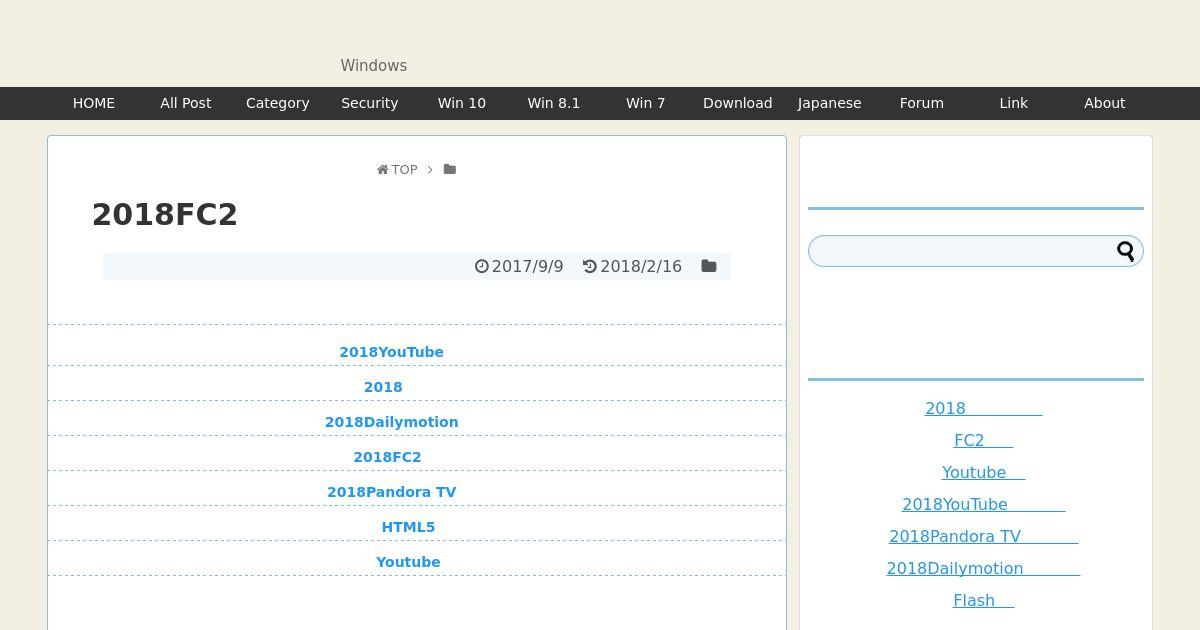This screenshot has width=1200, height=630.
Task: Open the bold 2018YouTube link in the article list
Action: click(391, 352)
